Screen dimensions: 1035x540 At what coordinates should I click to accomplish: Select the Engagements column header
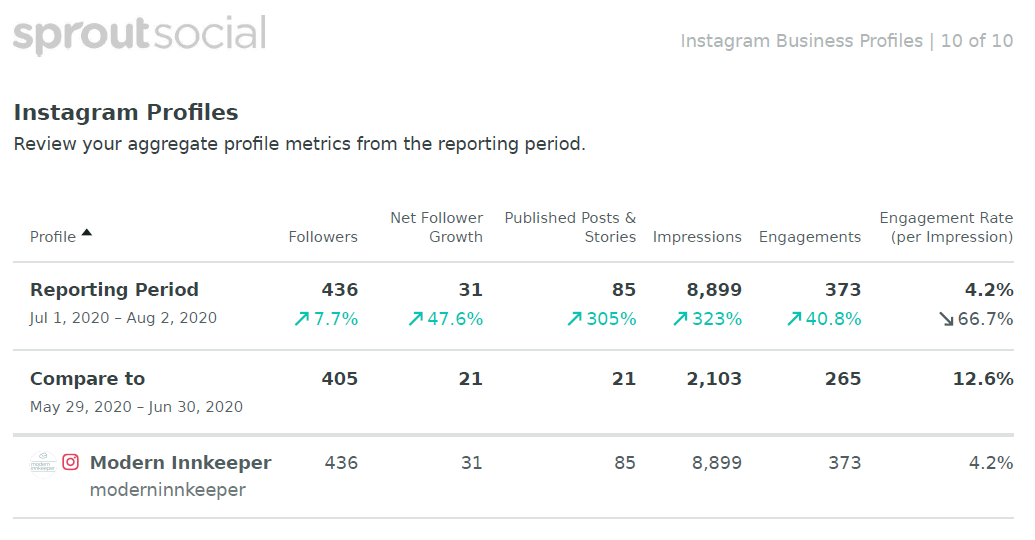[x=810, y=237]
